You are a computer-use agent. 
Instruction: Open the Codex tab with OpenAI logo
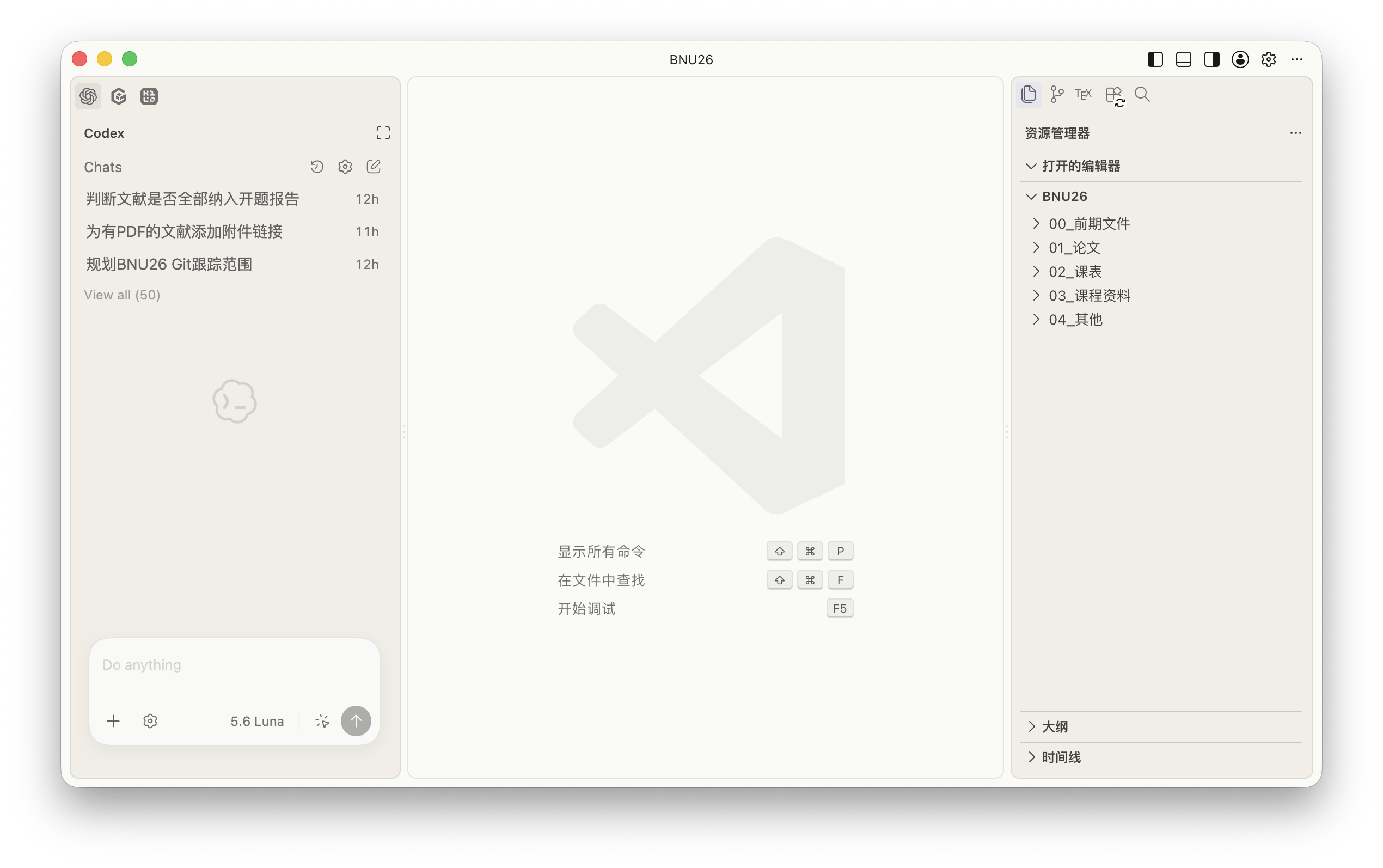(88, 96)
